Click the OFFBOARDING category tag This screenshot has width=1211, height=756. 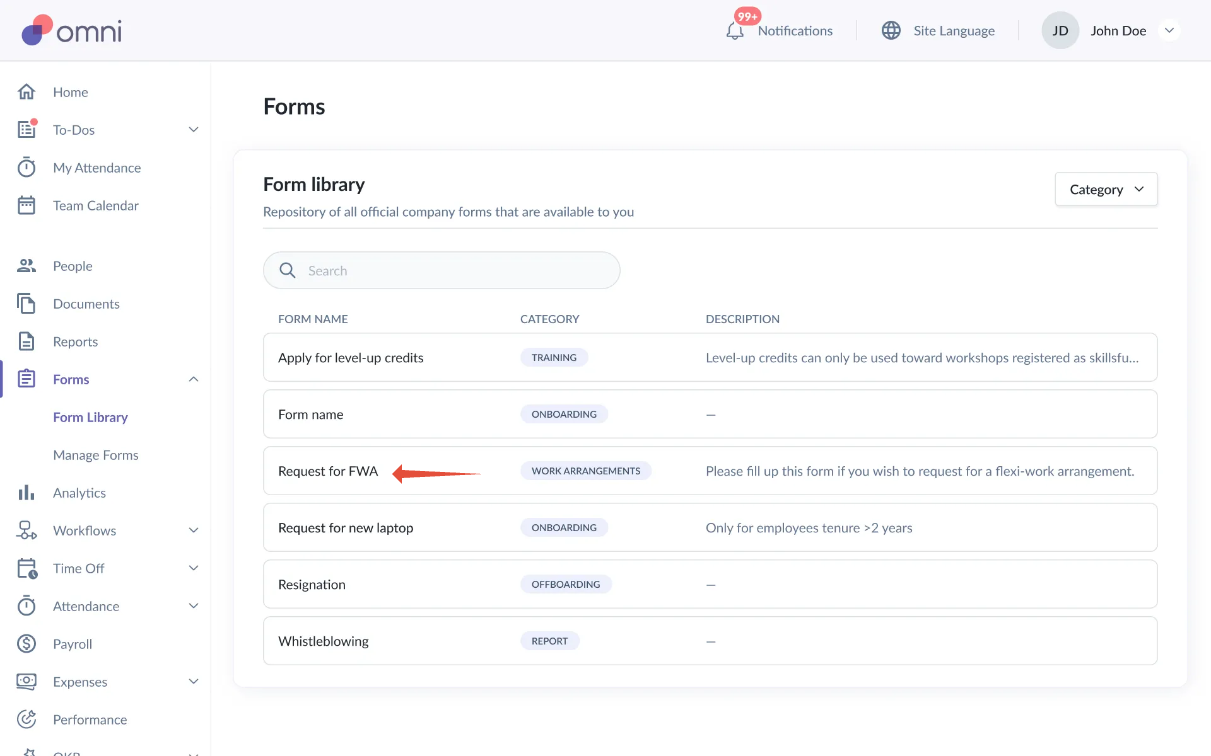[566, 584]
